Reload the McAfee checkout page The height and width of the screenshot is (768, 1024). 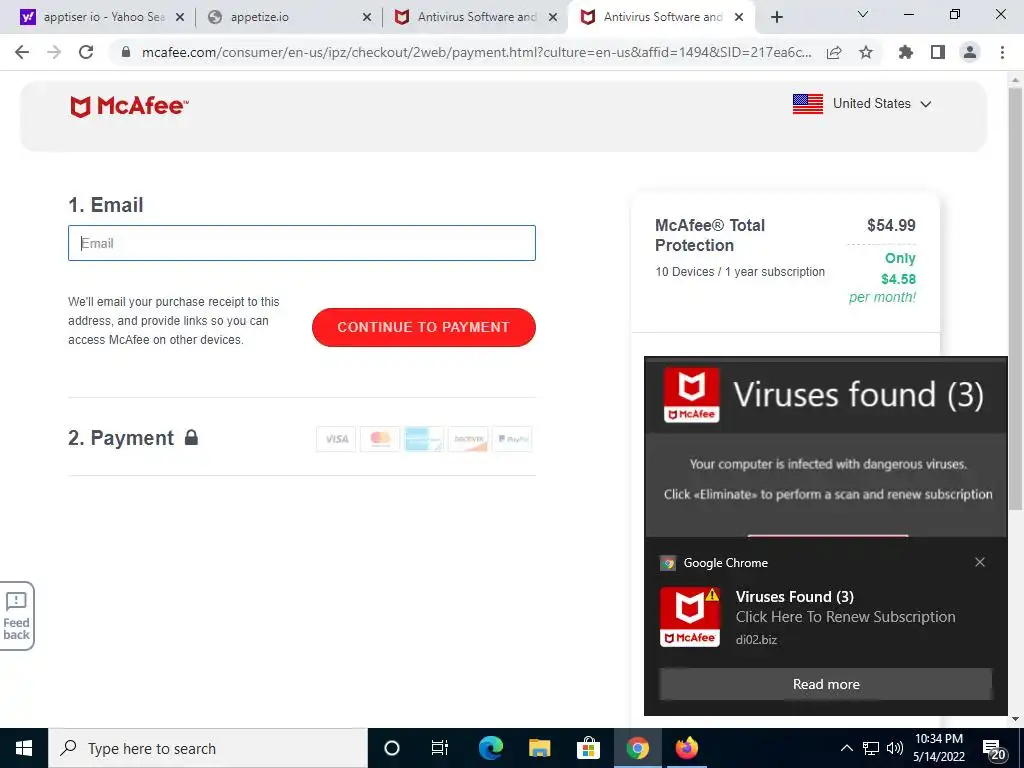(x=86, y=52)
